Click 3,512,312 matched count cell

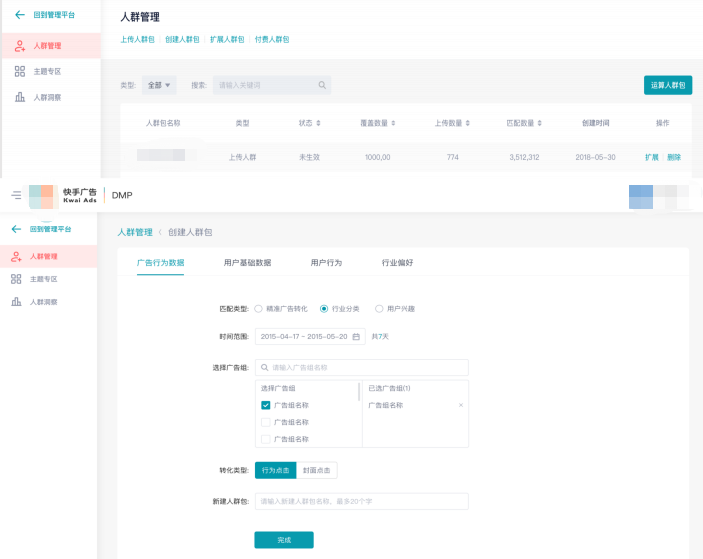point(524,157)
